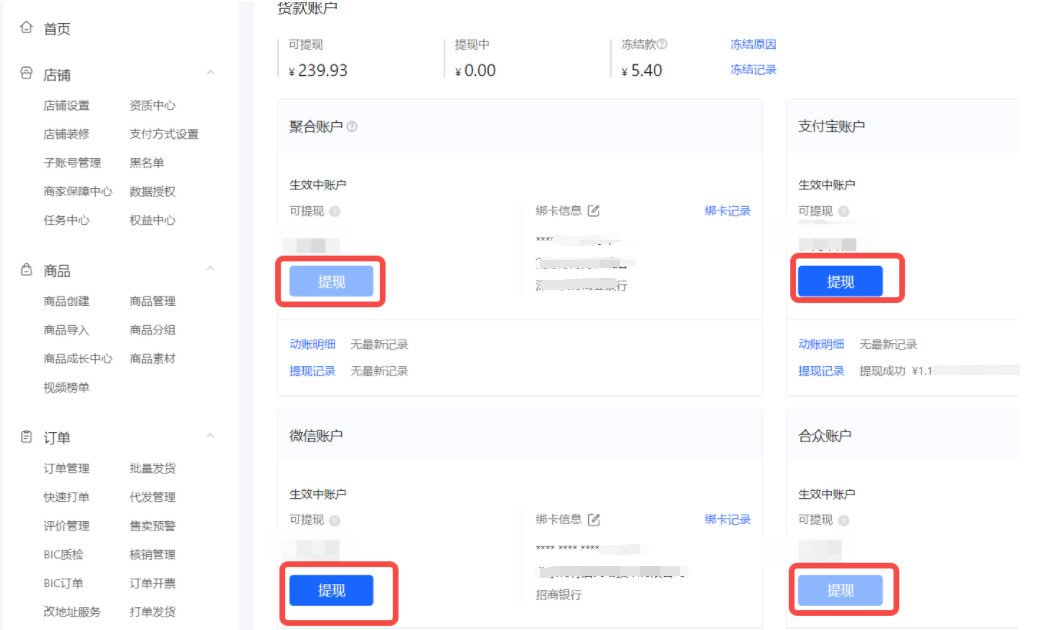The width and height of the screenshot is (1058, 630).
Task: Go to 商品创建 page
Action: click(x=66, y=301)
